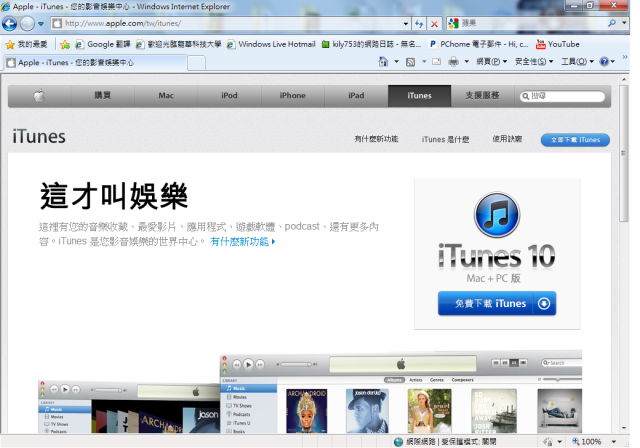This screenshot has width=640, height=448.
Task: Follow the blue 有什麼新功能 inline link
Action: [242, 242]
